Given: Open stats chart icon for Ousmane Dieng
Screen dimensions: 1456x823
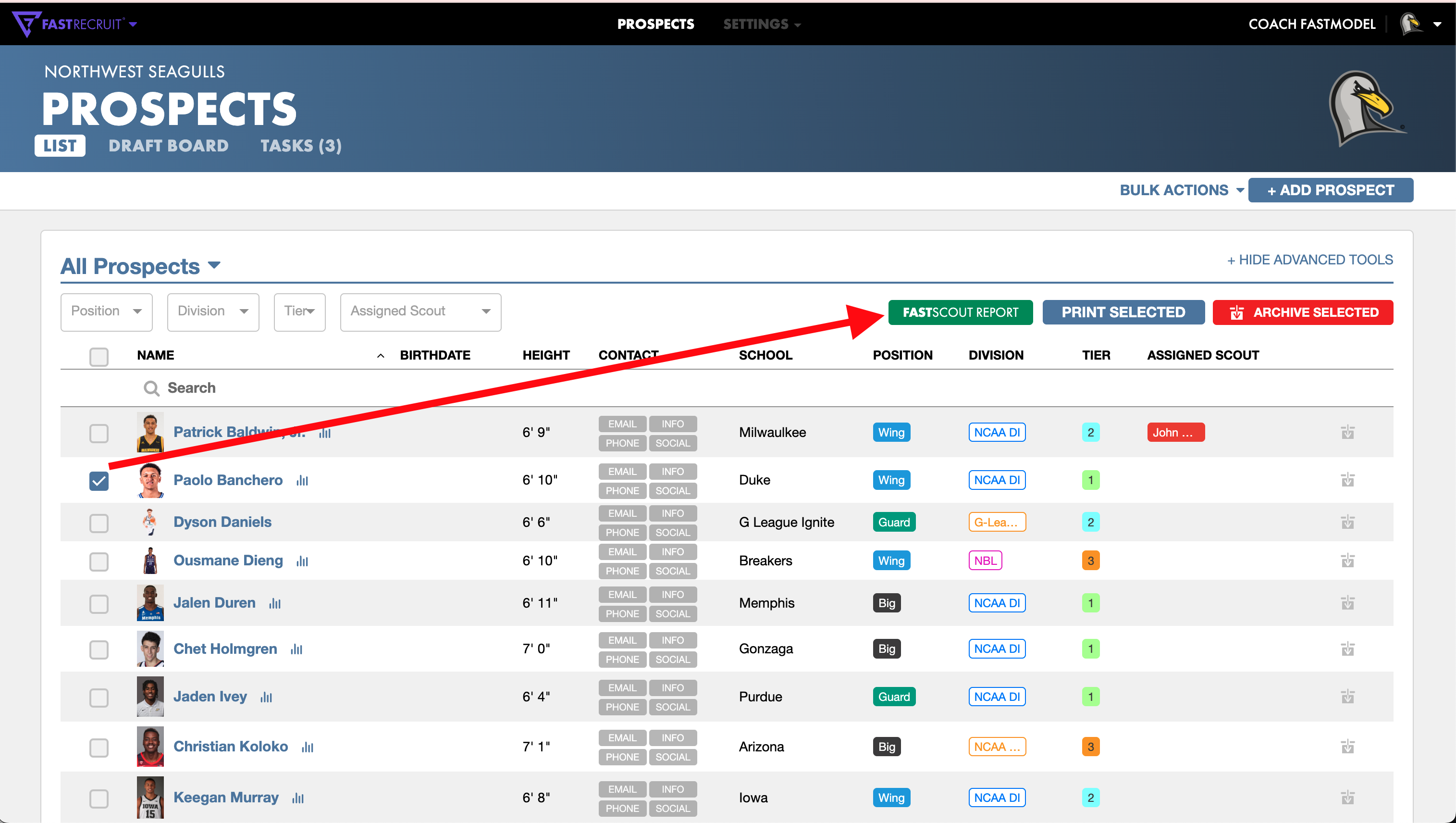Looking at the screenshot, I should (x=302, y=561).
